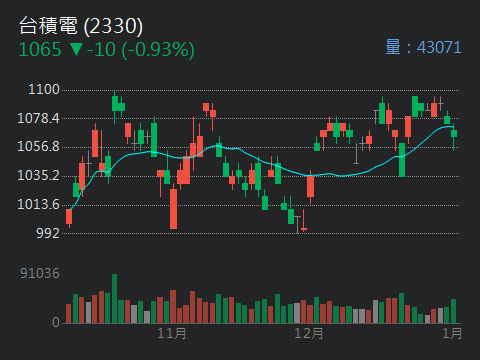Viewport: 480px width, 360px height.
Task: Click the tallest green volume bar
Action: point(114,299)
